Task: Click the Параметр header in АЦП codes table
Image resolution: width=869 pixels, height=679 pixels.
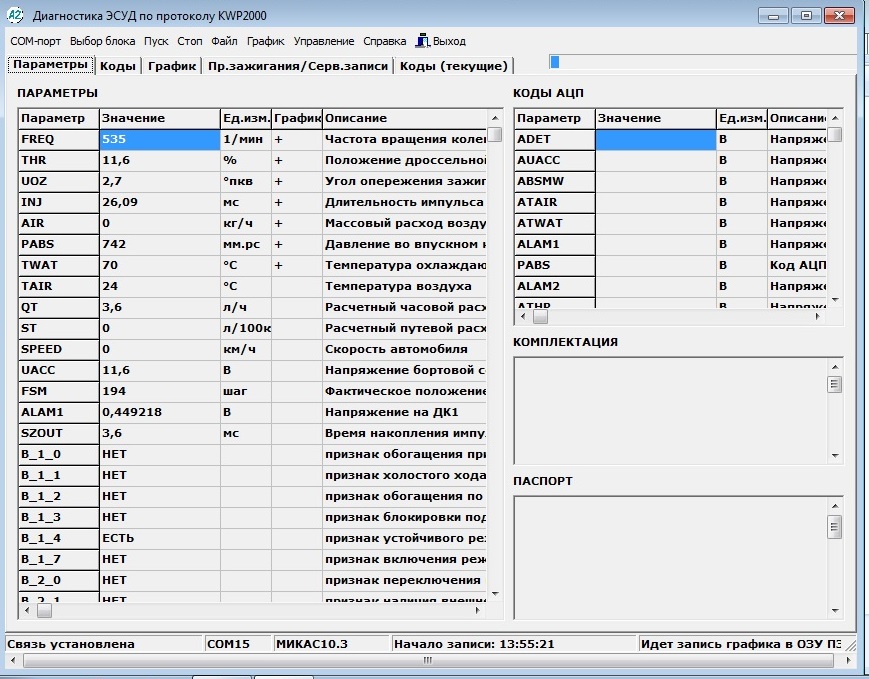Action: [x=554, y=118]
